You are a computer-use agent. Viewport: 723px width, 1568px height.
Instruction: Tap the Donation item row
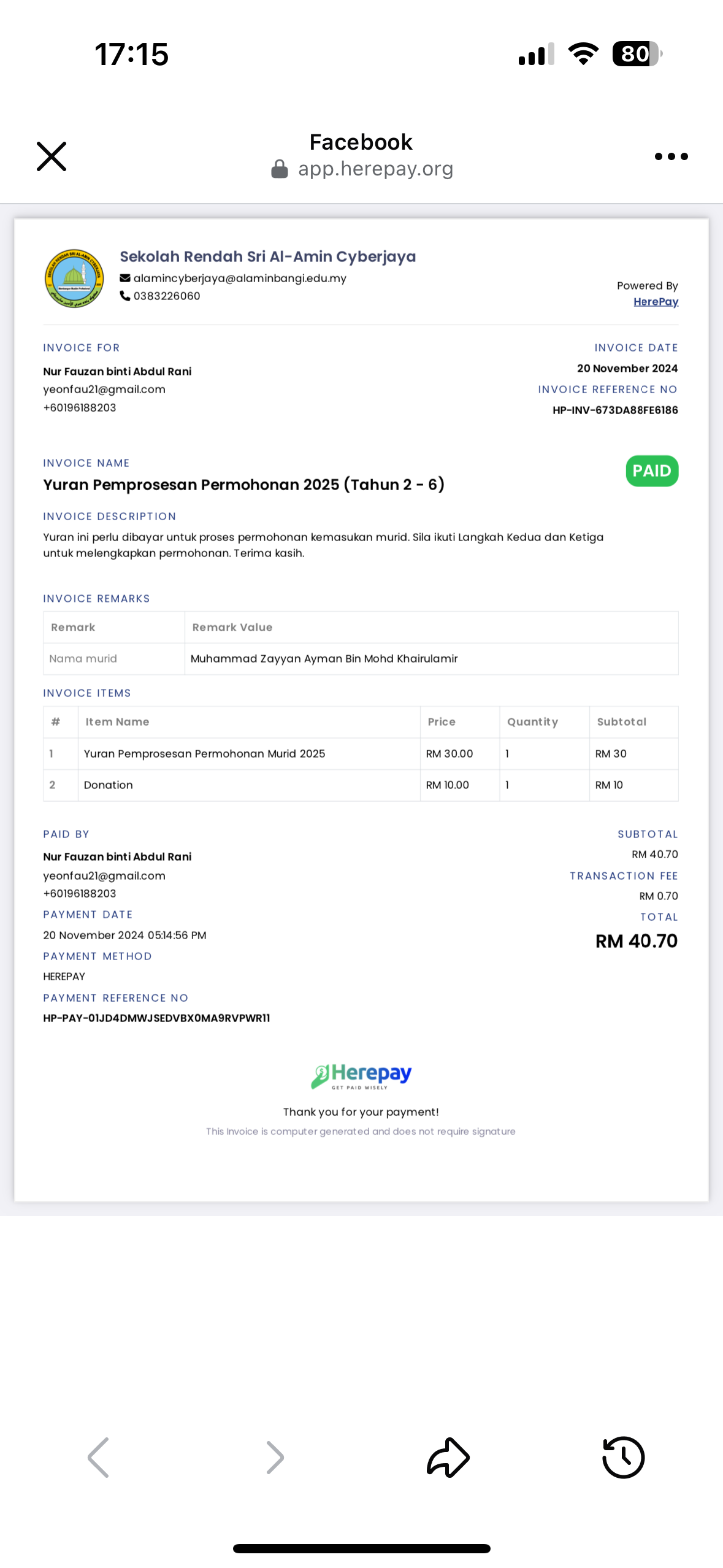(361, 785)
